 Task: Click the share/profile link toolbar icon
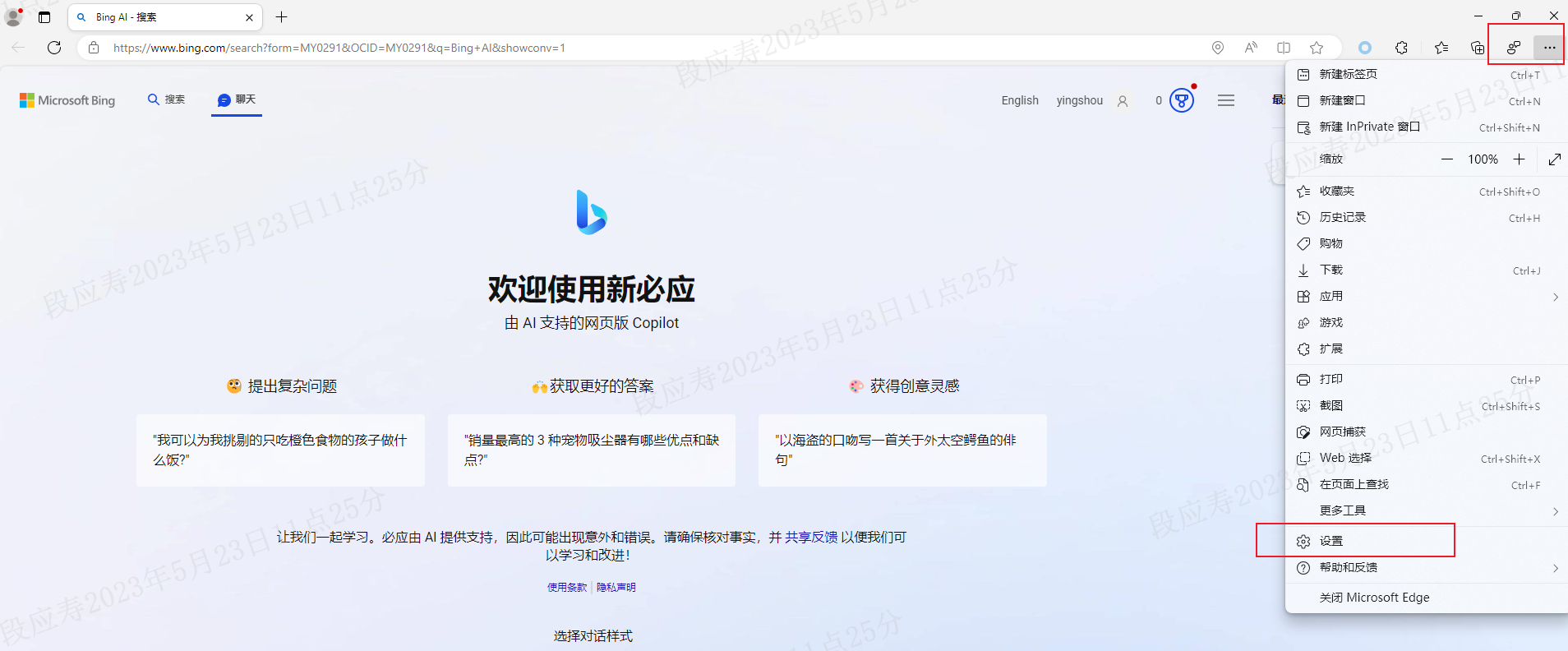[1514, 48]
